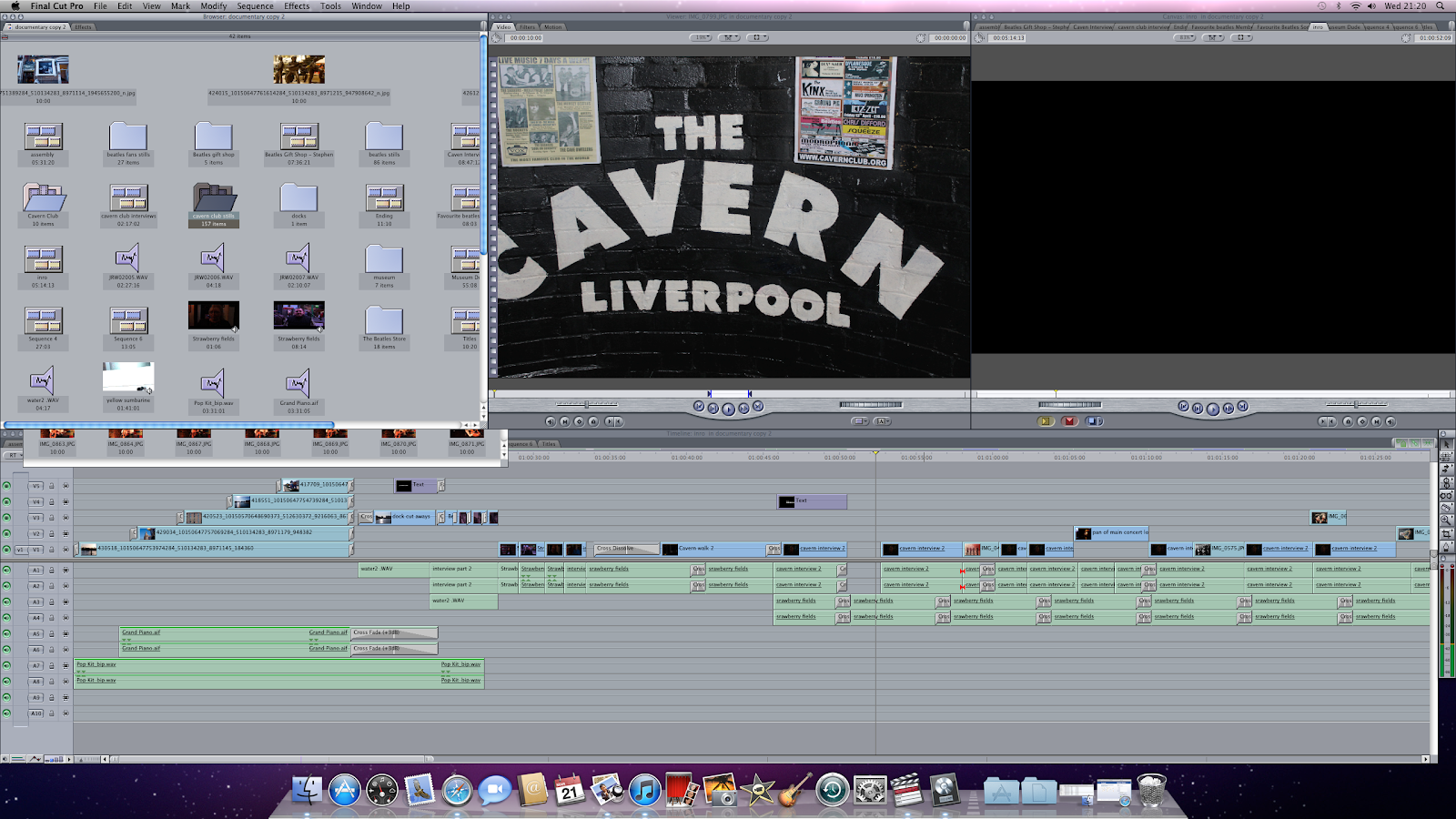Set destination on the A2 track button

click(37, 586)
